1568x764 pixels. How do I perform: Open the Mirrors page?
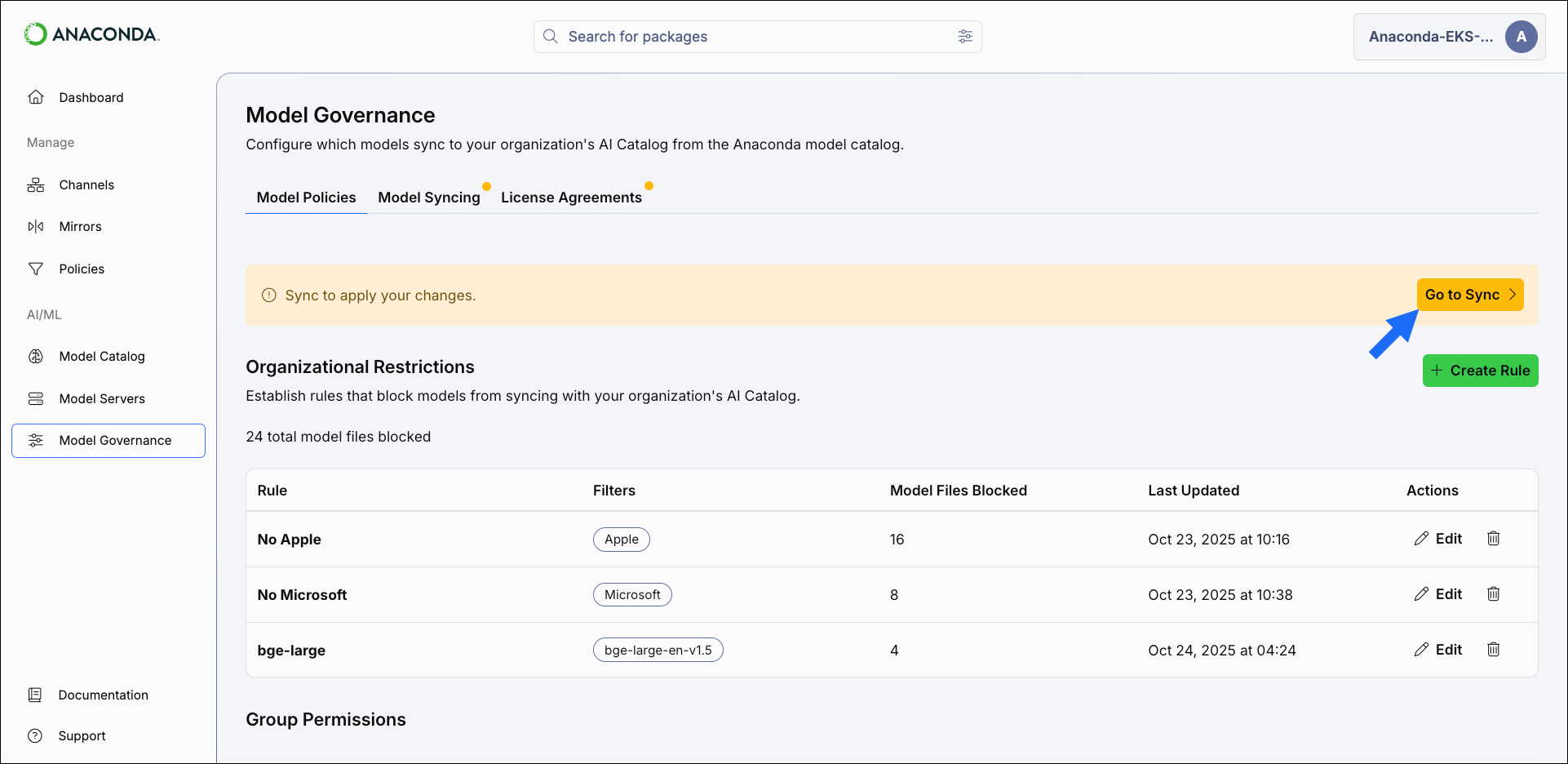(80, 227)
